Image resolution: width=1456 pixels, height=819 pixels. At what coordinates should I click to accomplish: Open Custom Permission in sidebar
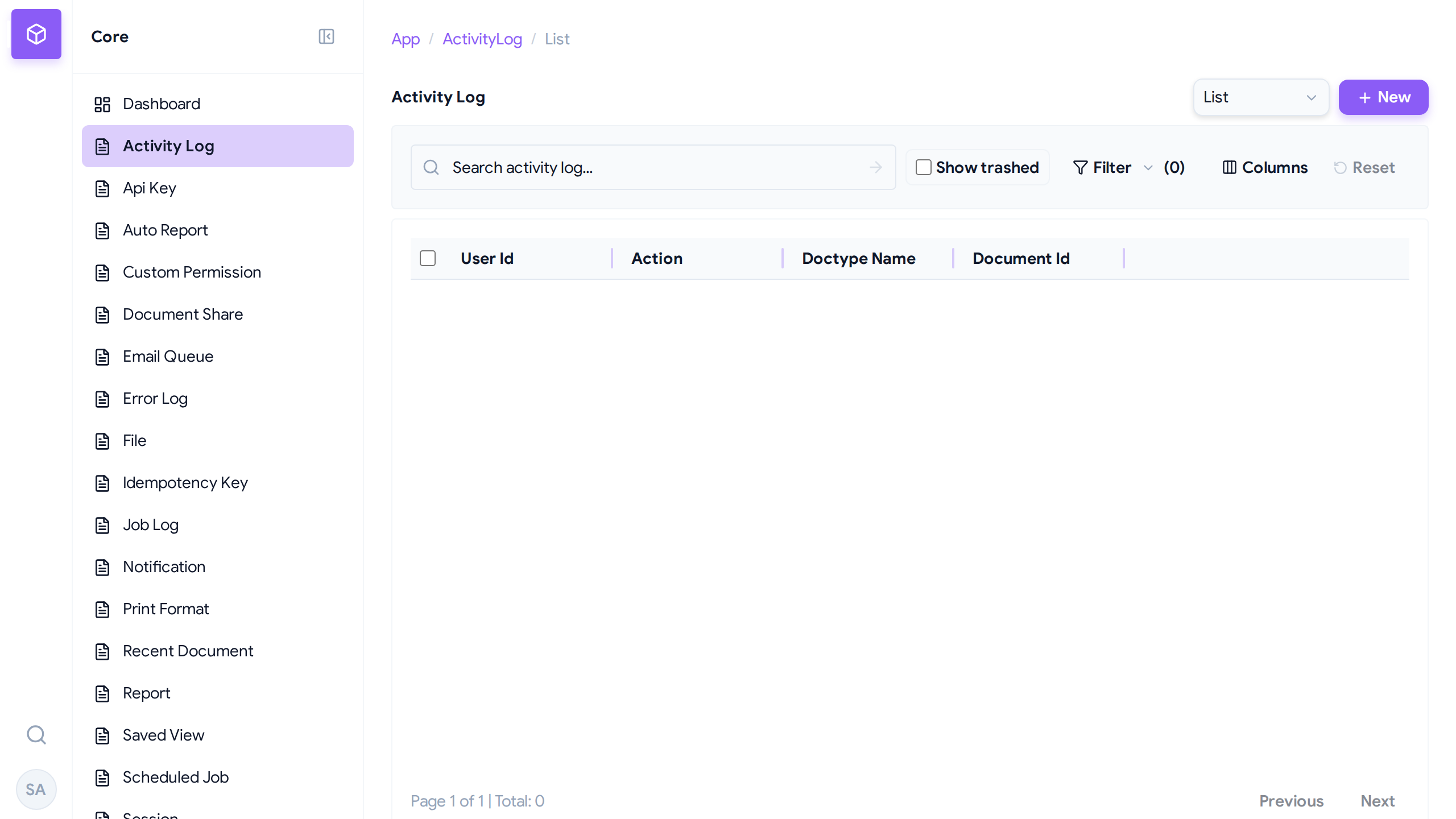218,272
